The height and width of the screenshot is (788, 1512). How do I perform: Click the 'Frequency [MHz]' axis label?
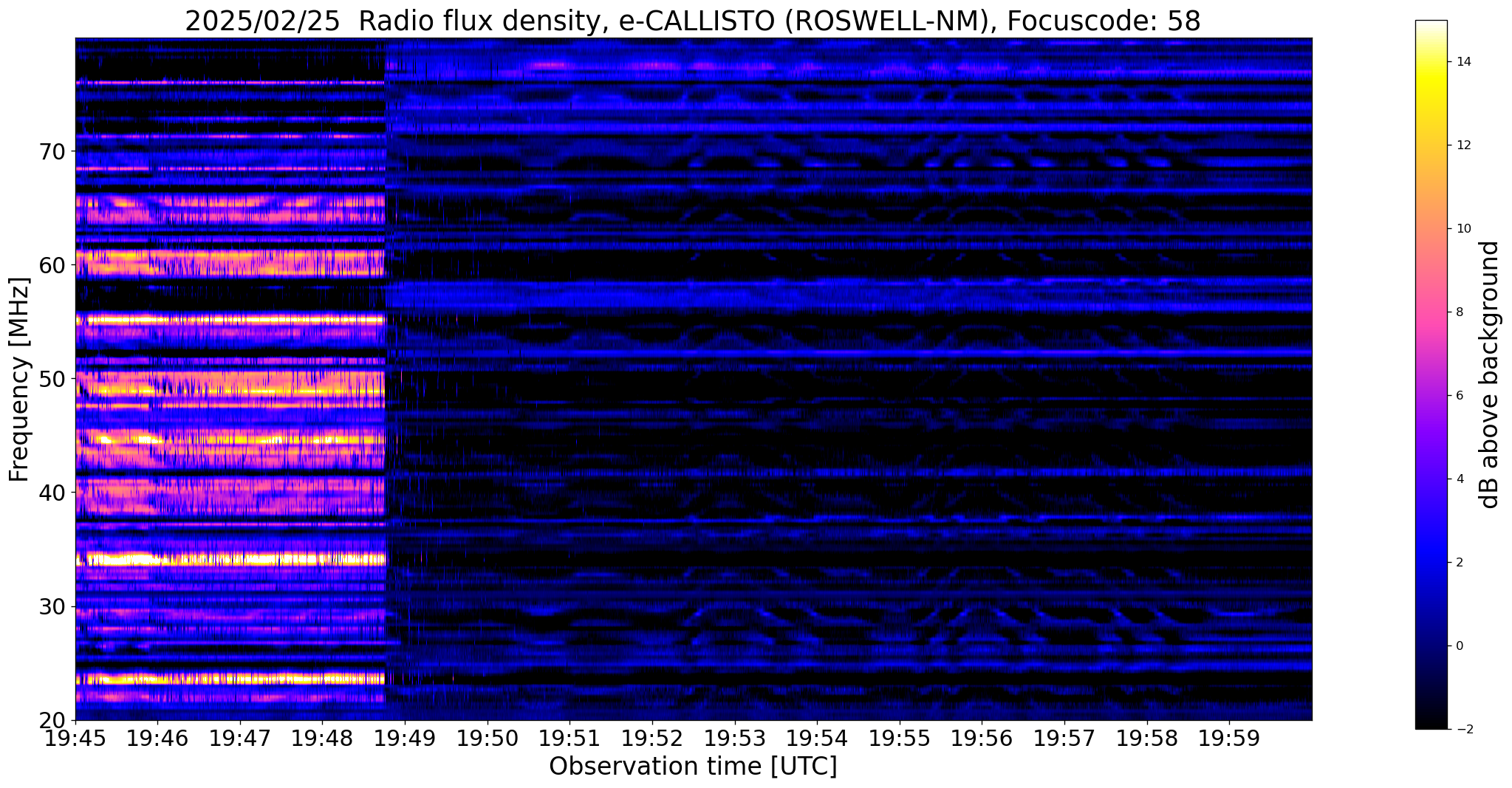(19, 380)
